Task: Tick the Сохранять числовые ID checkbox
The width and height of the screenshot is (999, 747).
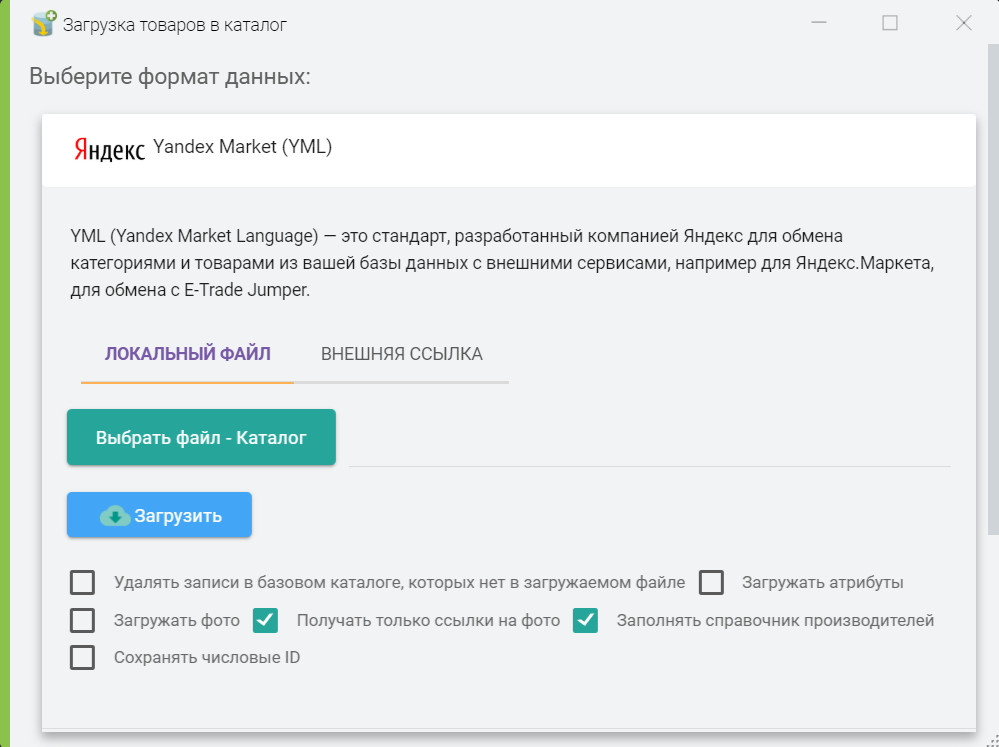Action: click(83, 658)
